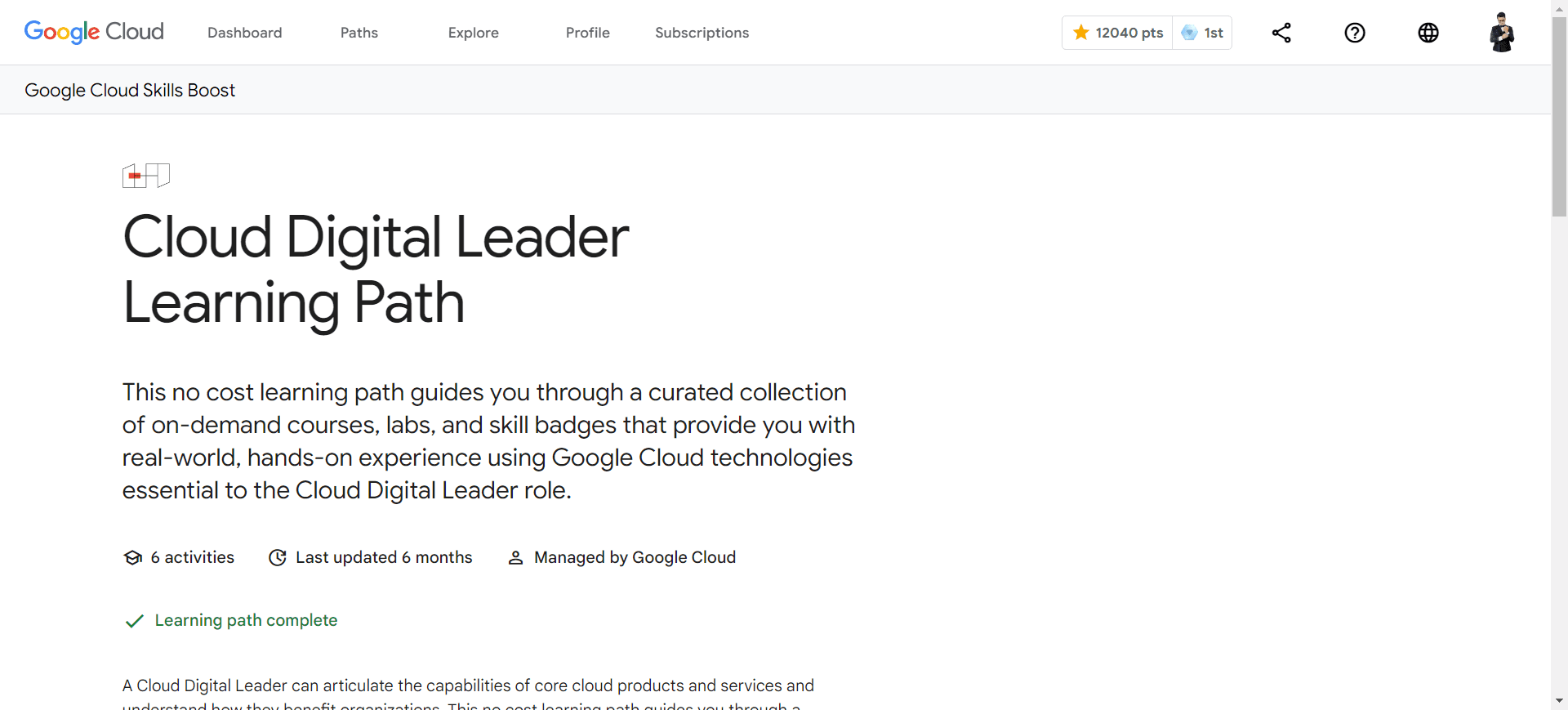The width and height of the screenshot is (1568, 710).
Task: Select Profile in the top navigation
Action: click(x=587, y=33)
